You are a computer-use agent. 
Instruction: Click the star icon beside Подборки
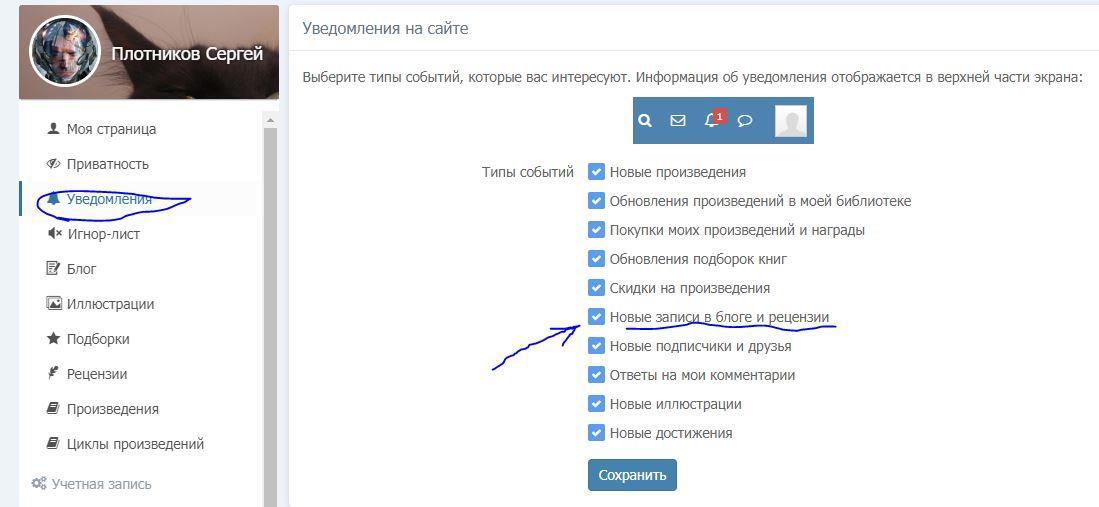54,339
